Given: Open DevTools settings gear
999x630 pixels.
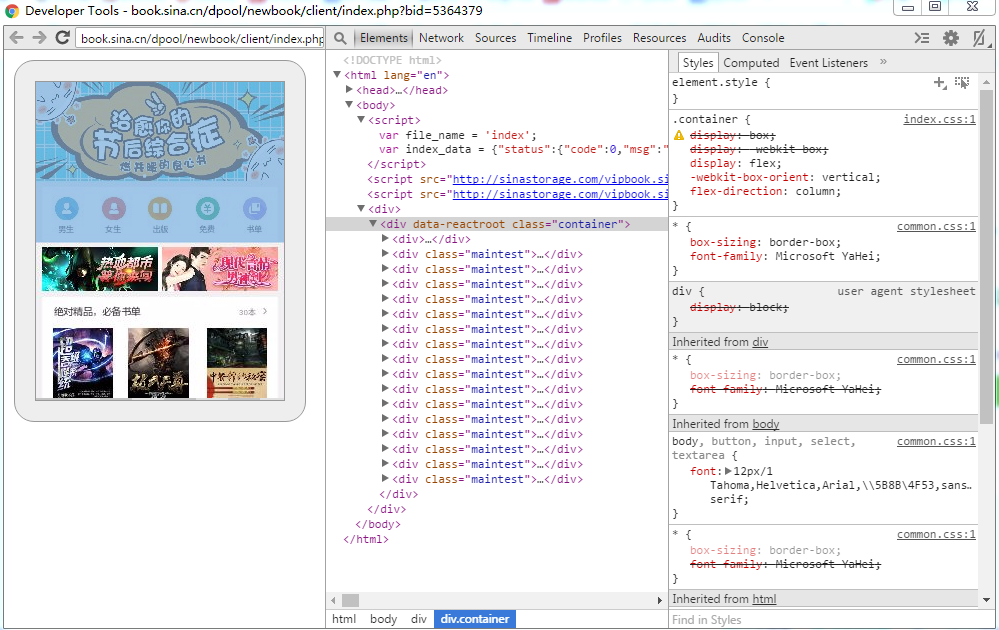Looking at the screenshot, I should coord(951,38).
